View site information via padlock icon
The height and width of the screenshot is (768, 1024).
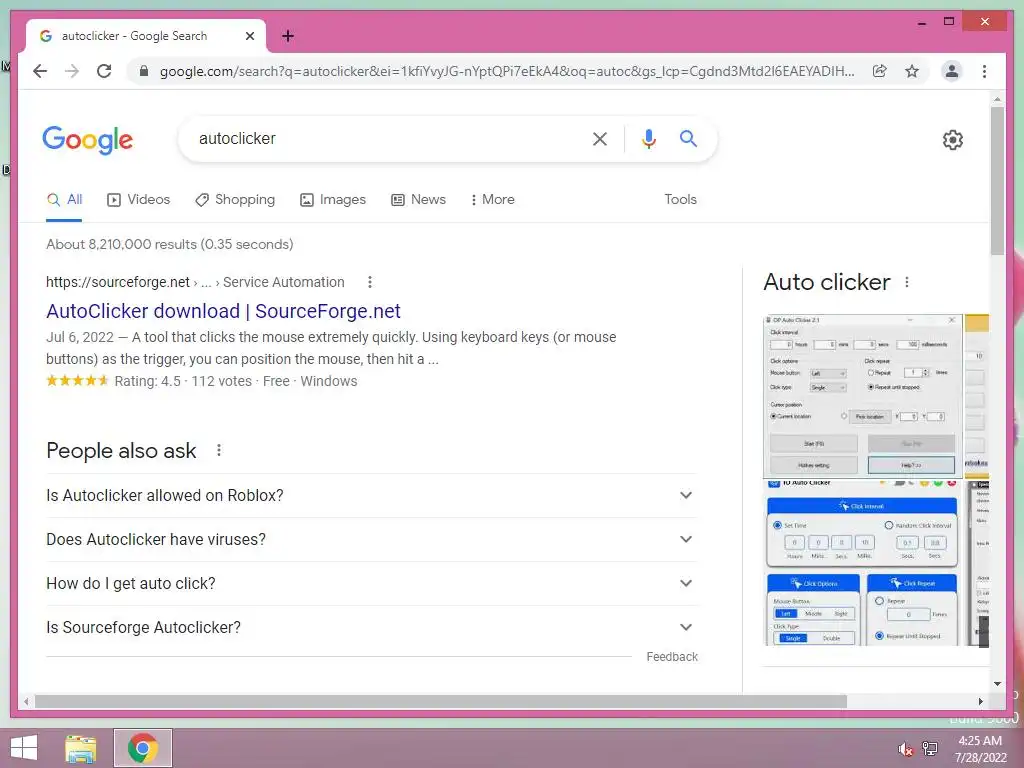144,71
